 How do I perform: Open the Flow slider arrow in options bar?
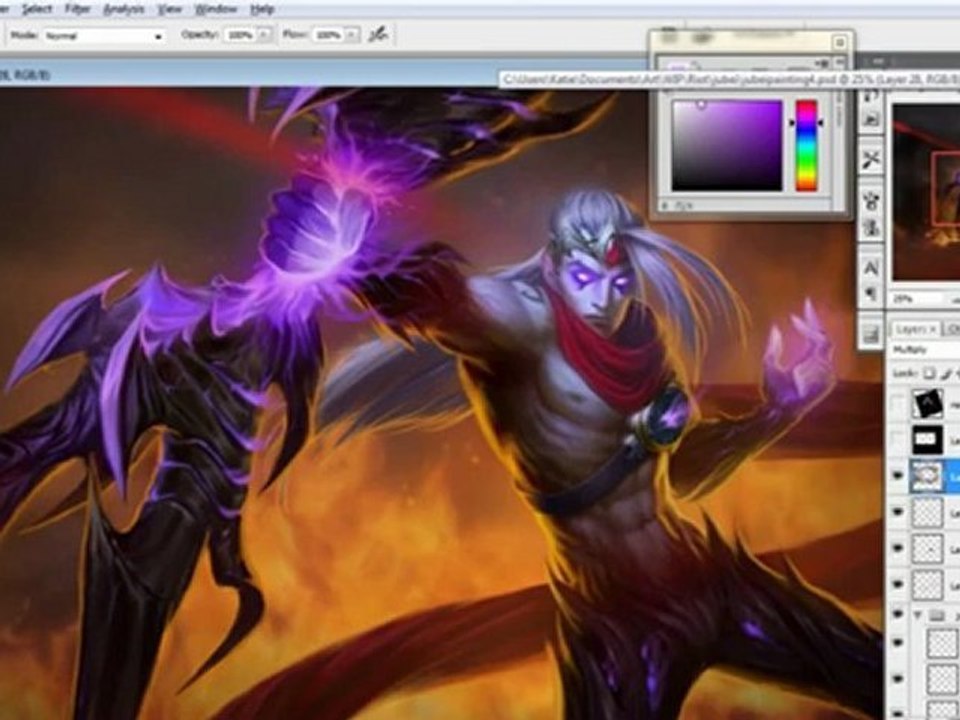(x=352, y=35)
